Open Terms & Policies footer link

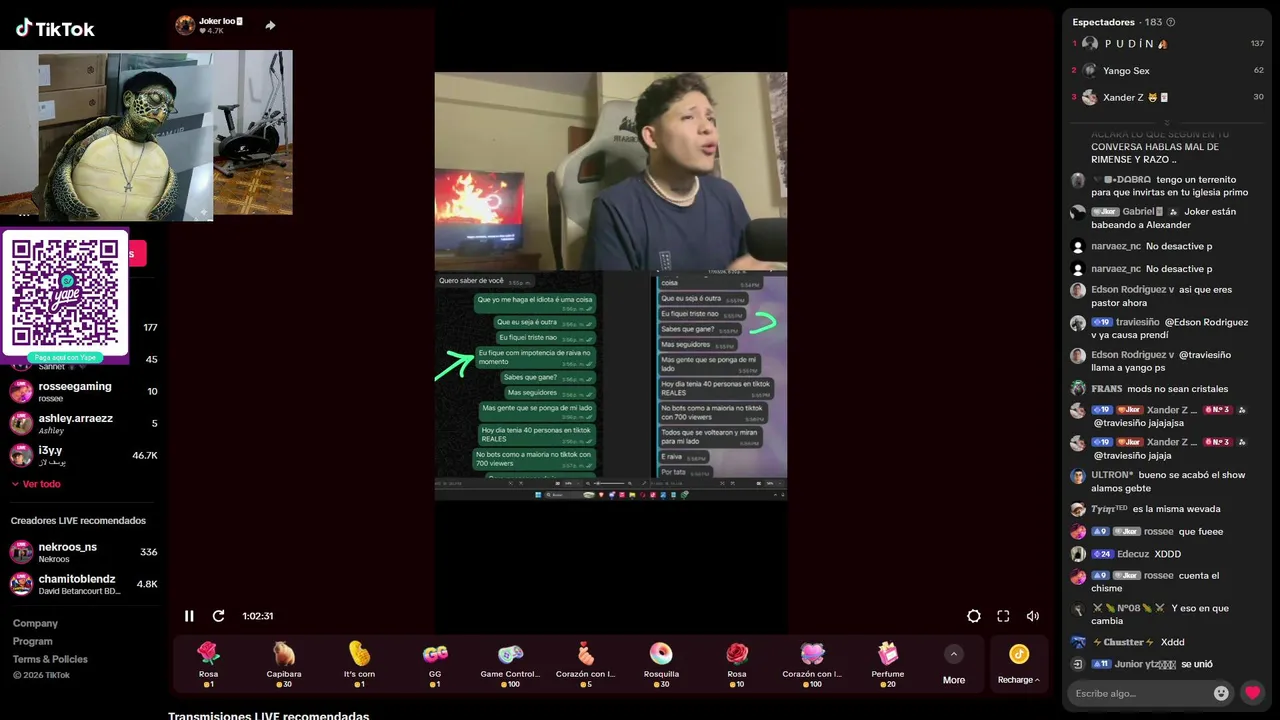pyautogui.click(x=50, y=659)
